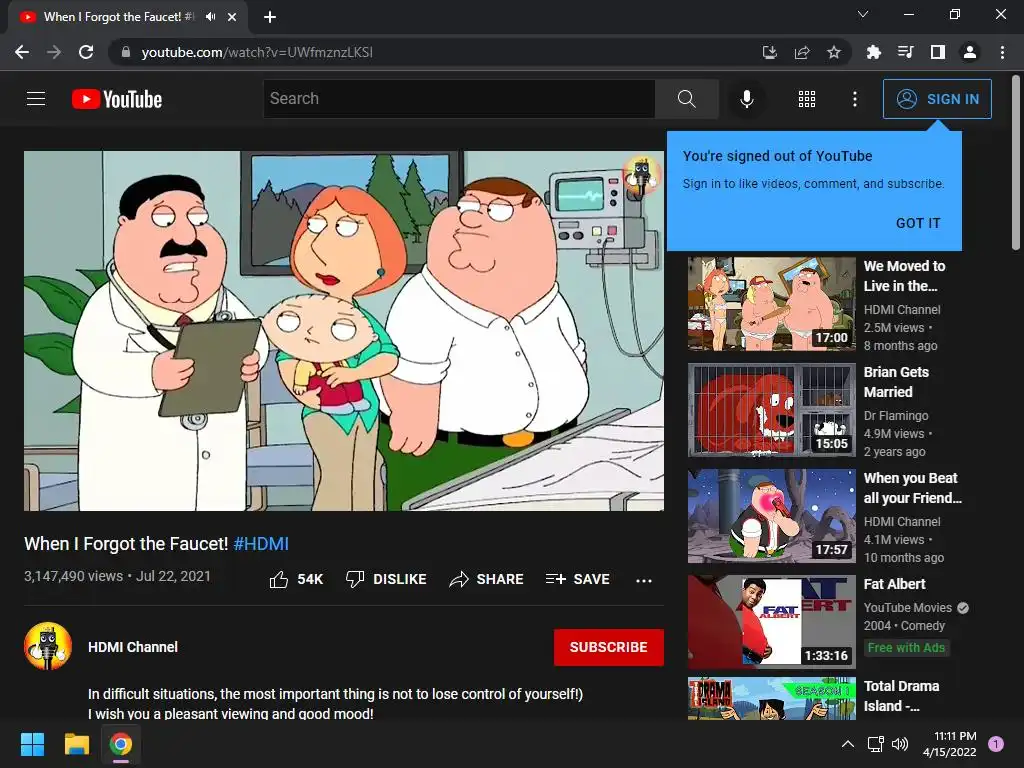
Task: Like the video with thumbs up
Action: click(296, 579)
